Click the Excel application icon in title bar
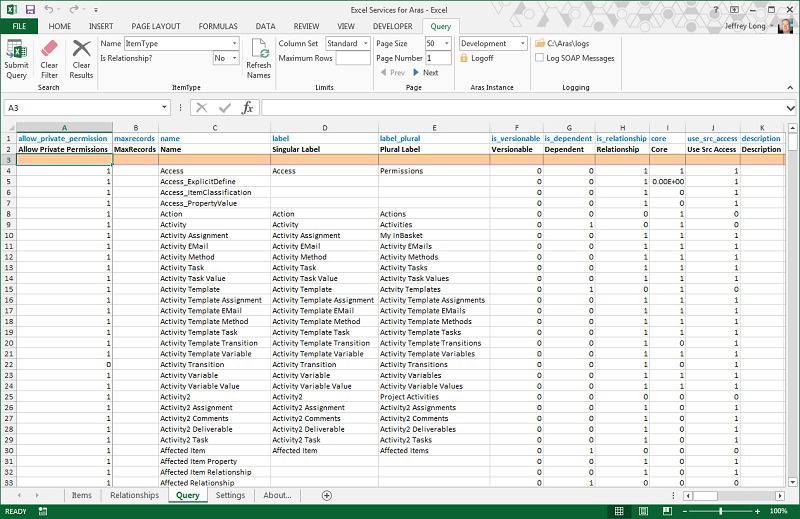This screenshot has height=519, width=800. (11, 9)
